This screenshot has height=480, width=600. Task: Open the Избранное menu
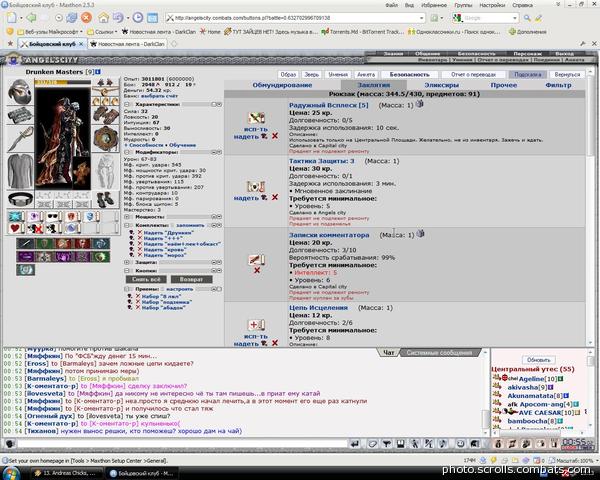[x=434, y=5]
